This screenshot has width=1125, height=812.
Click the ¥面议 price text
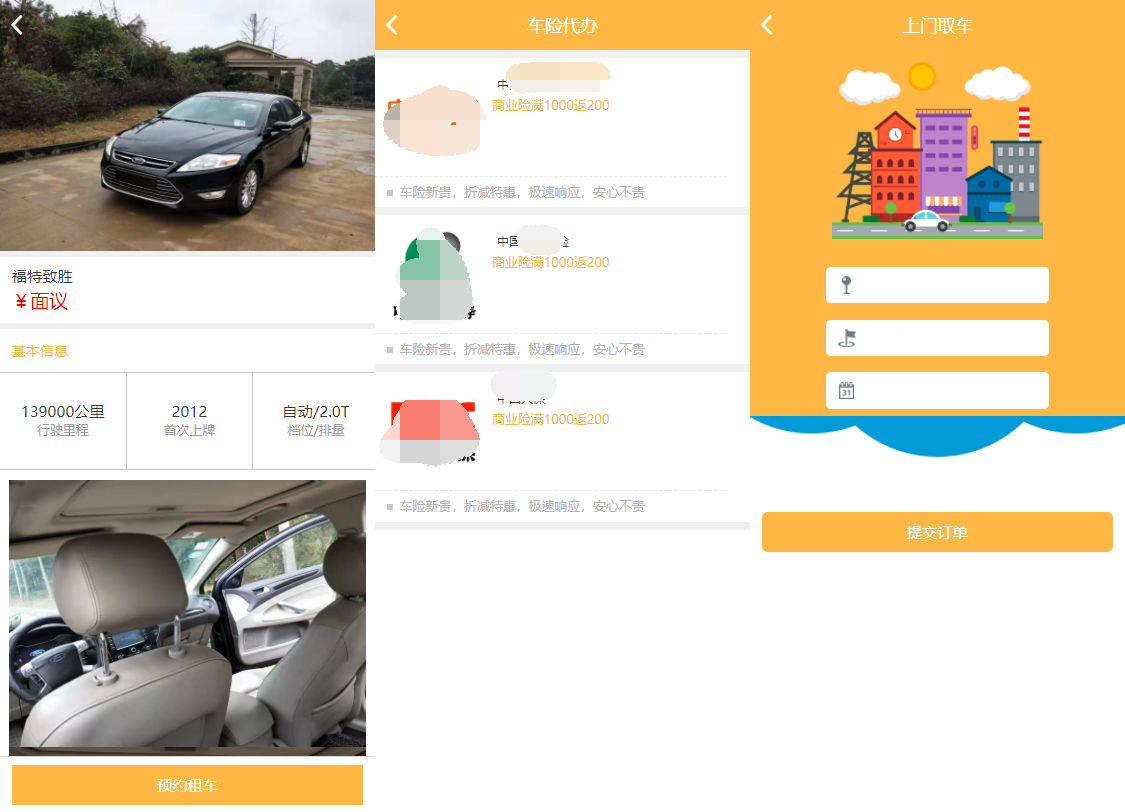[42, 302]
